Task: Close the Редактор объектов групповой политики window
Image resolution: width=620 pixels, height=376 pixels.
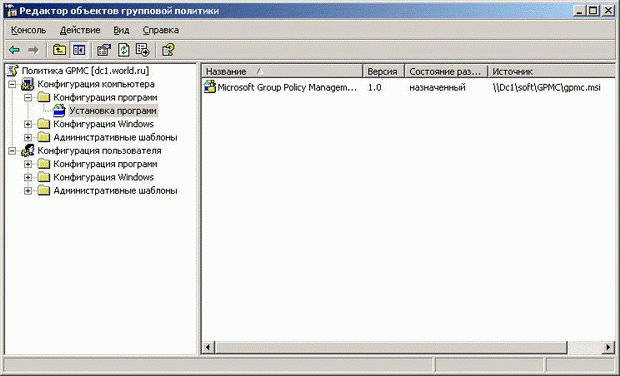Action: tap(608, 11)
